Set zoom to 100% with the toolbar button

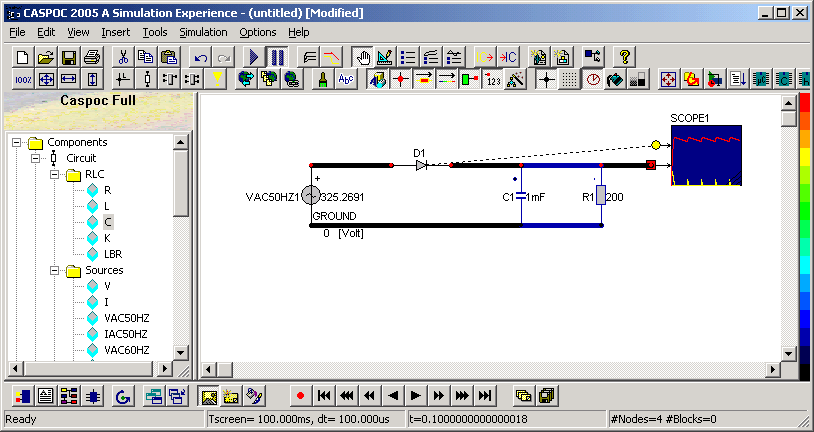click(23, 79)
